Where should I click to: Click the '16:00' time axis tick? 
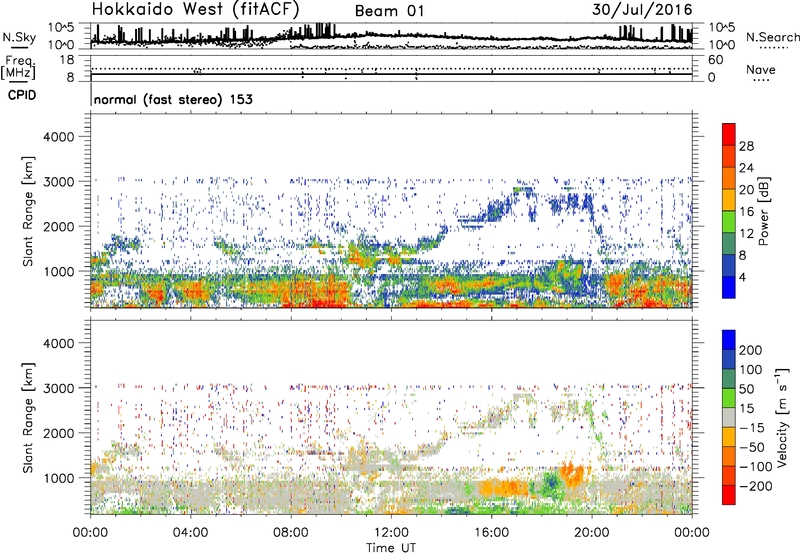click(x=491, y=533)
